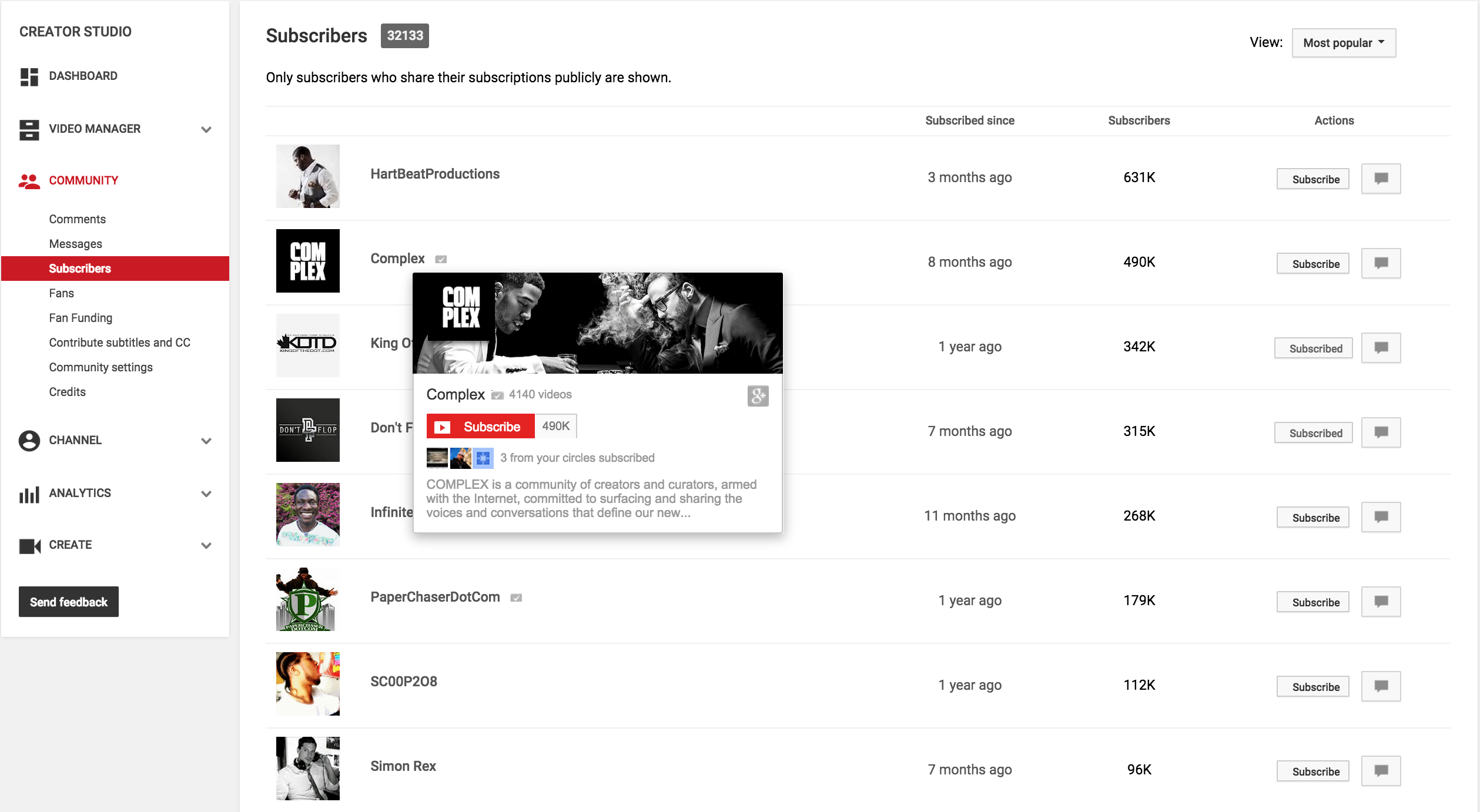The image size is (1480, 812).
Task: Open Fan Funding page
Action: pyautogui.click(x=81, y=318)
